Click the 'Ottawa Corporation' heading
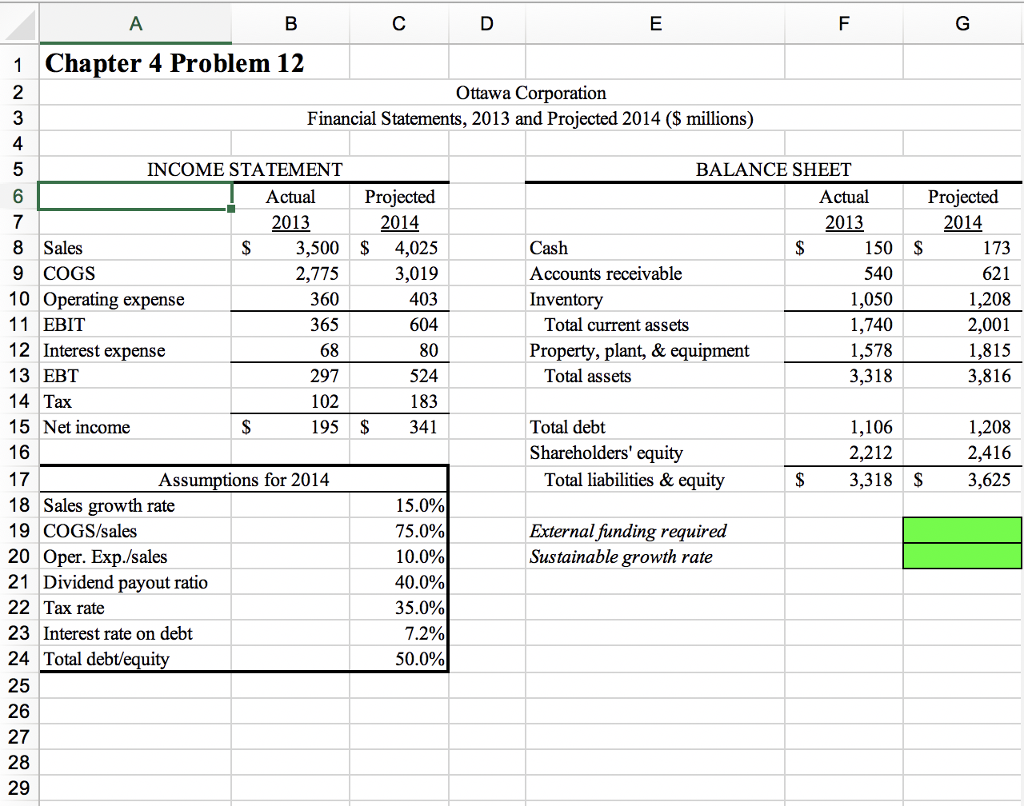This screenshot has width=1024, height=806. [x=531, y=93]
